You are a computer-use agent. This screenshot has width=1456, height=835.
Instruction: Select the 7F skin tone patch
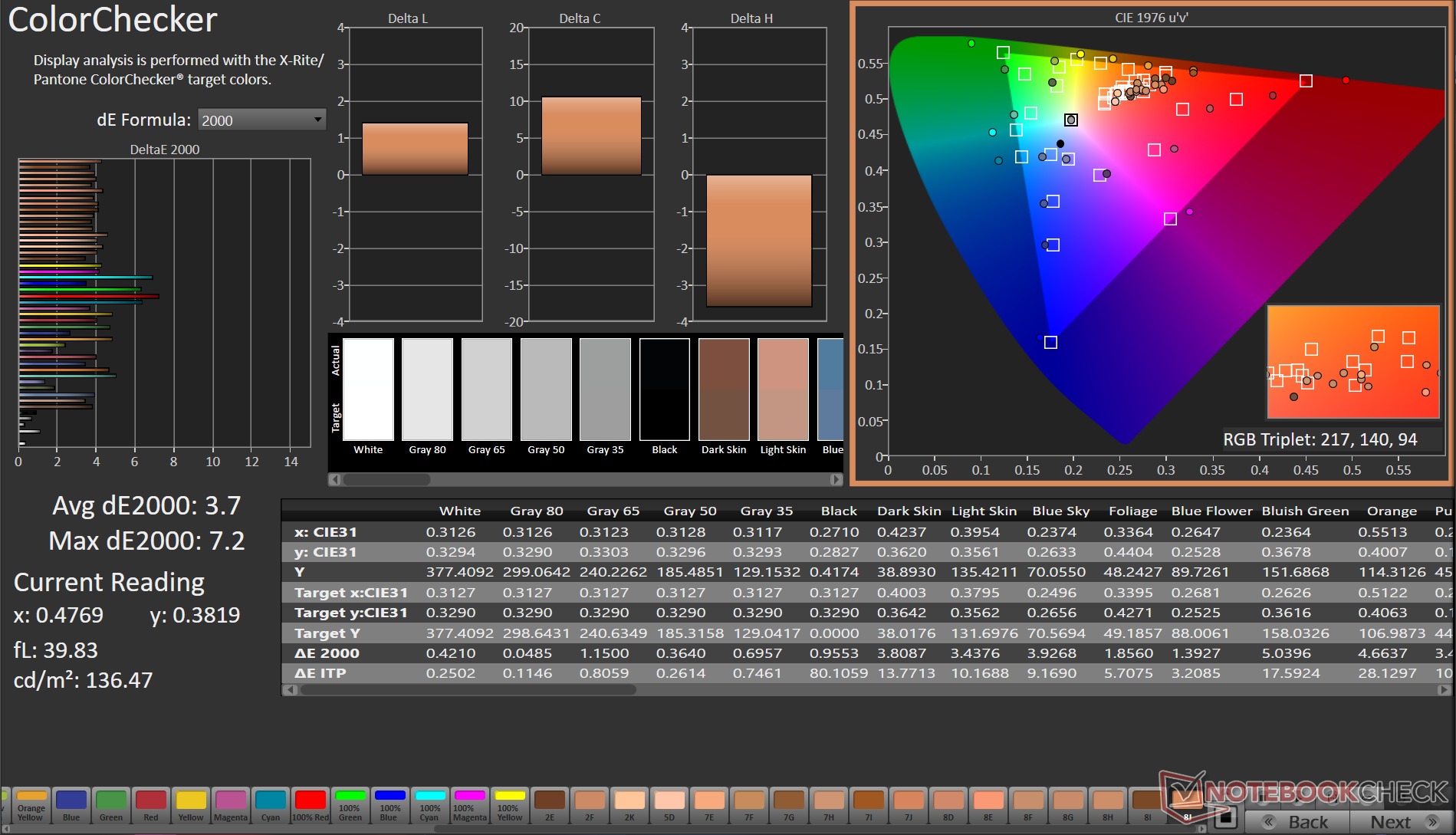tap(749, 806)
